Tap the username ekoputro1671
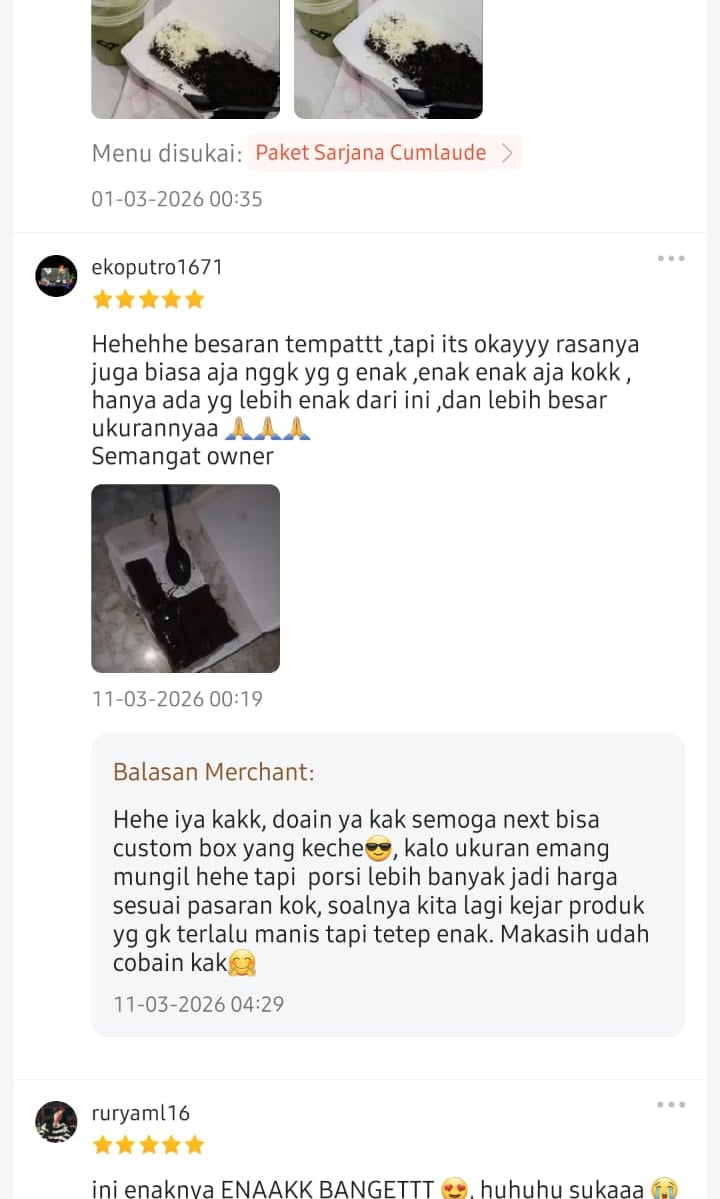 click(x=157, y=267)
